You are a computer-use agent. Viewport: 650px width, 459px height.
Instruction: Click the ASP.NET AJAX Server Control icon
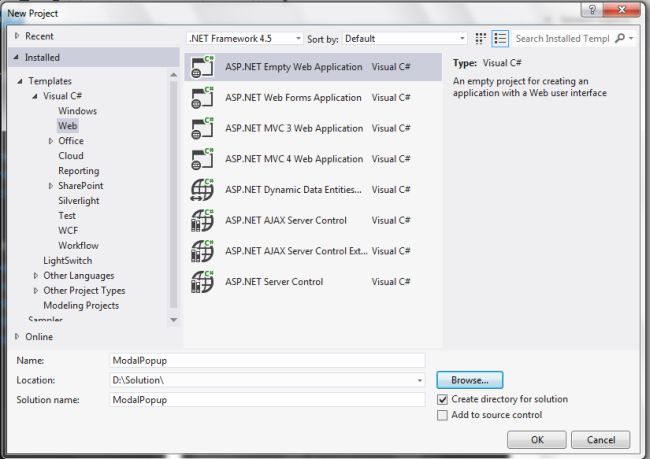pos(202,220)
